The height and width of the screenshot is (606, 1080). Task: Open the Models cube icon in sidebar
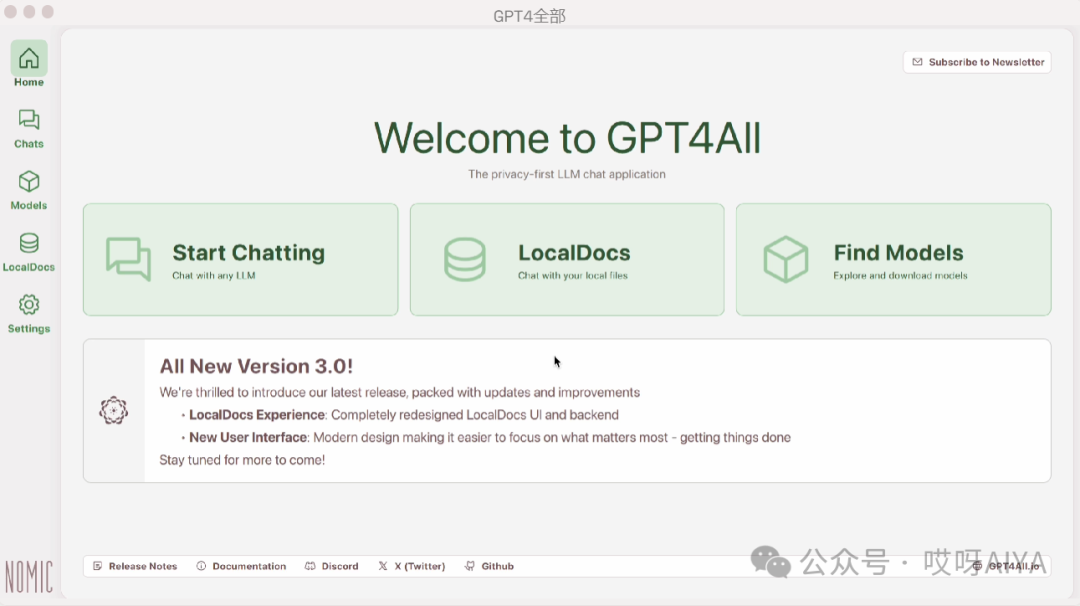click(29, 182)
